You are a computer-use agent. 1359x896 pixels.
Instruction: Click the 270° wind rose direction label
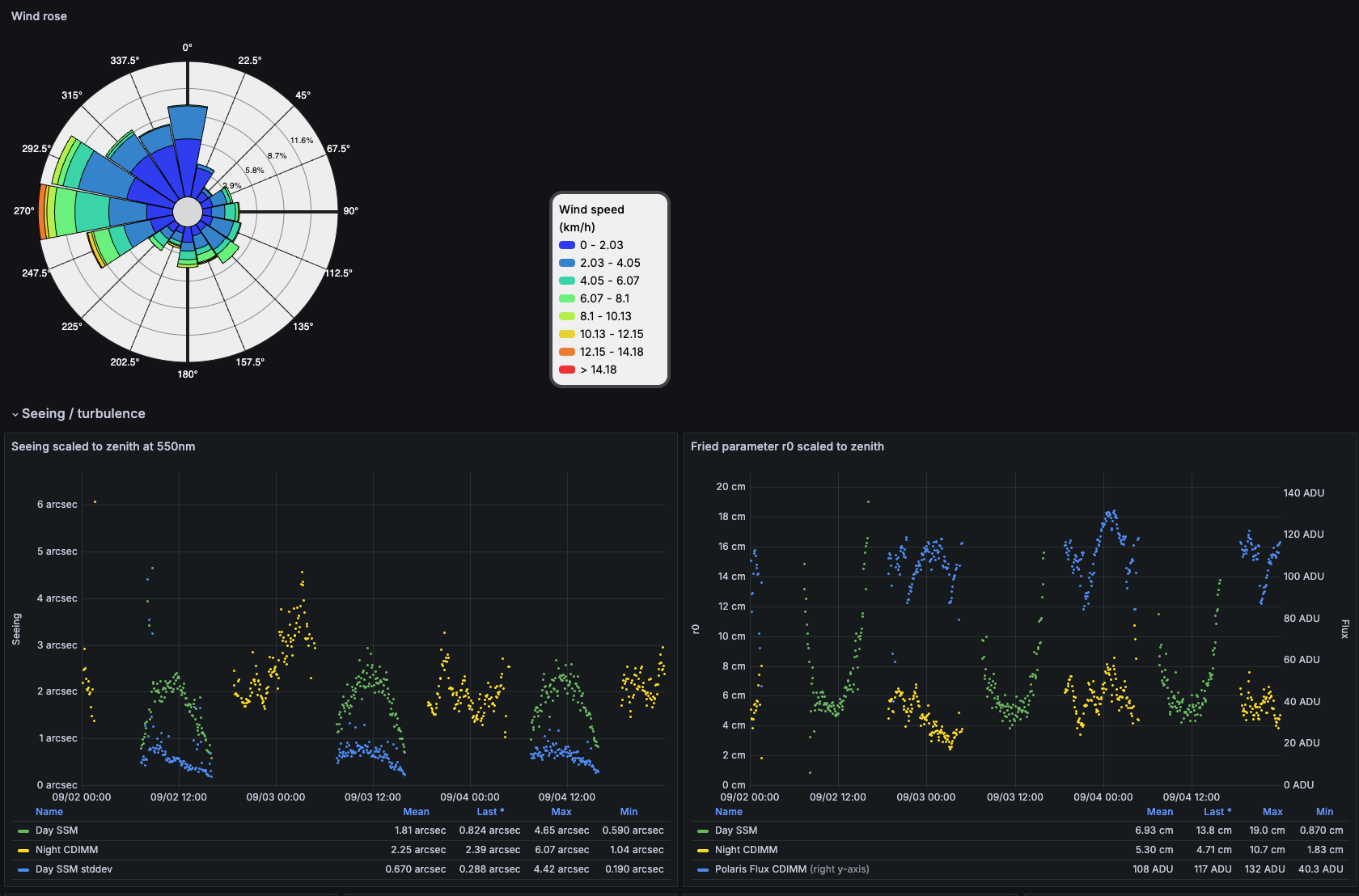click(24, 211)
